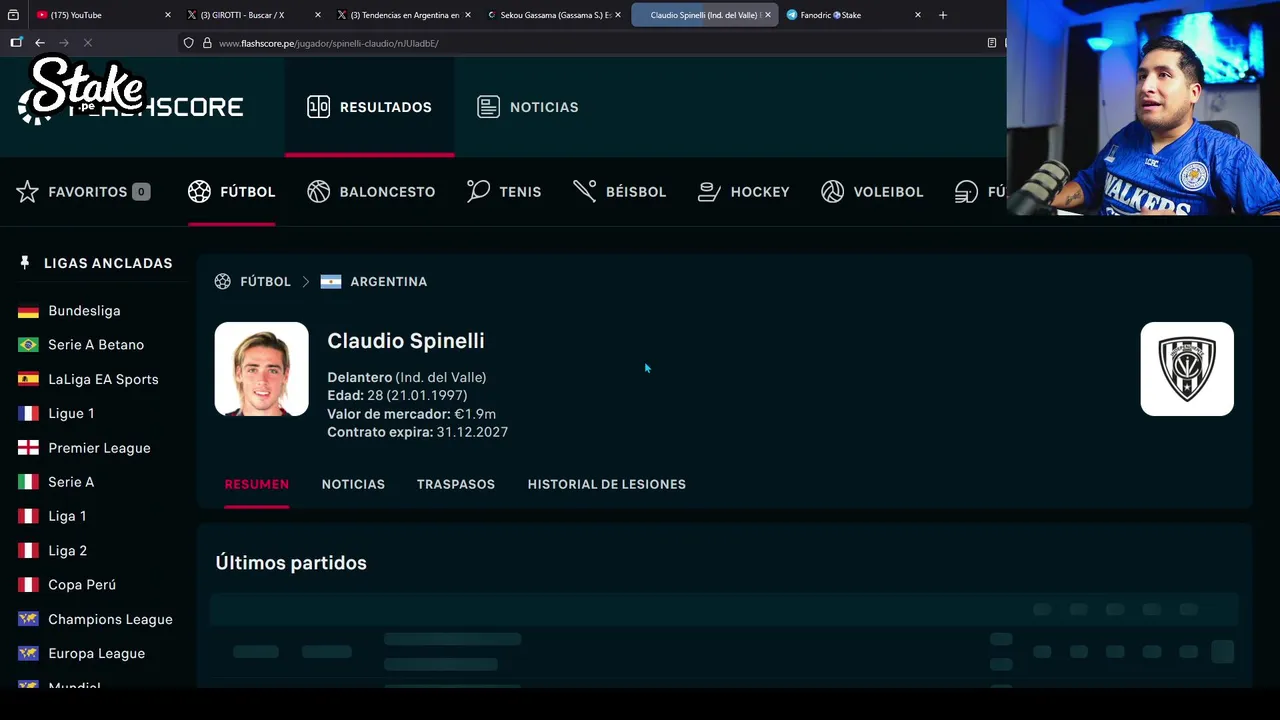Image resolution: width=1280 pixels, height=720 pixels.
Task: Switch to the Noticias player tab
Action: [x=353, y=484]
